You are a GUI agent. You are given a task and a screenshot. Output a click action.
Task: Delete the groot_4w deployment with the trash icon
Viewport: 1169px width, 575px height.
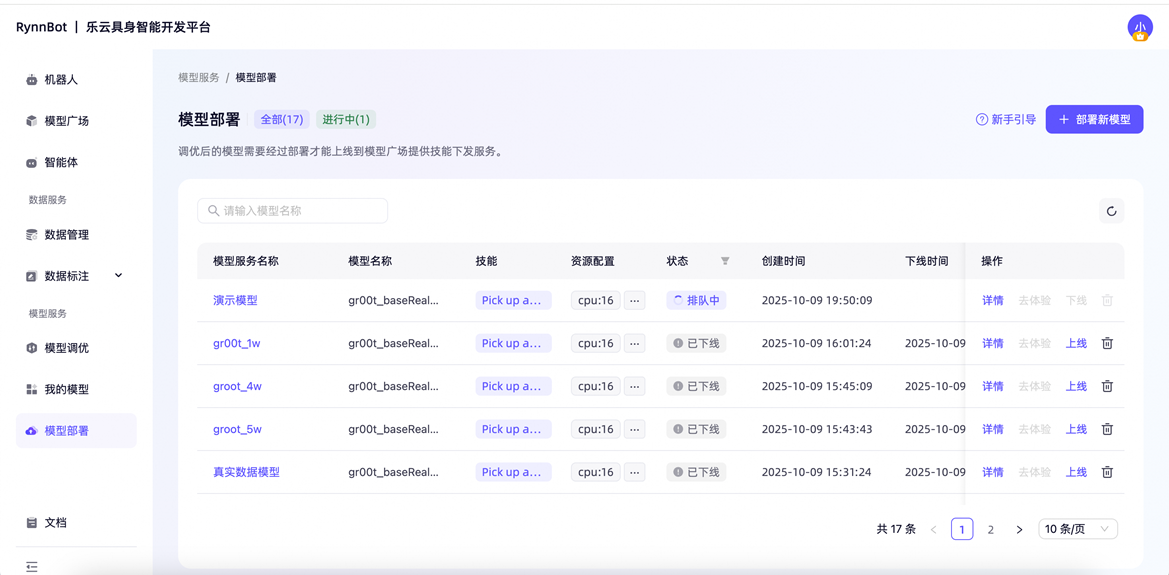point(1108,386)
